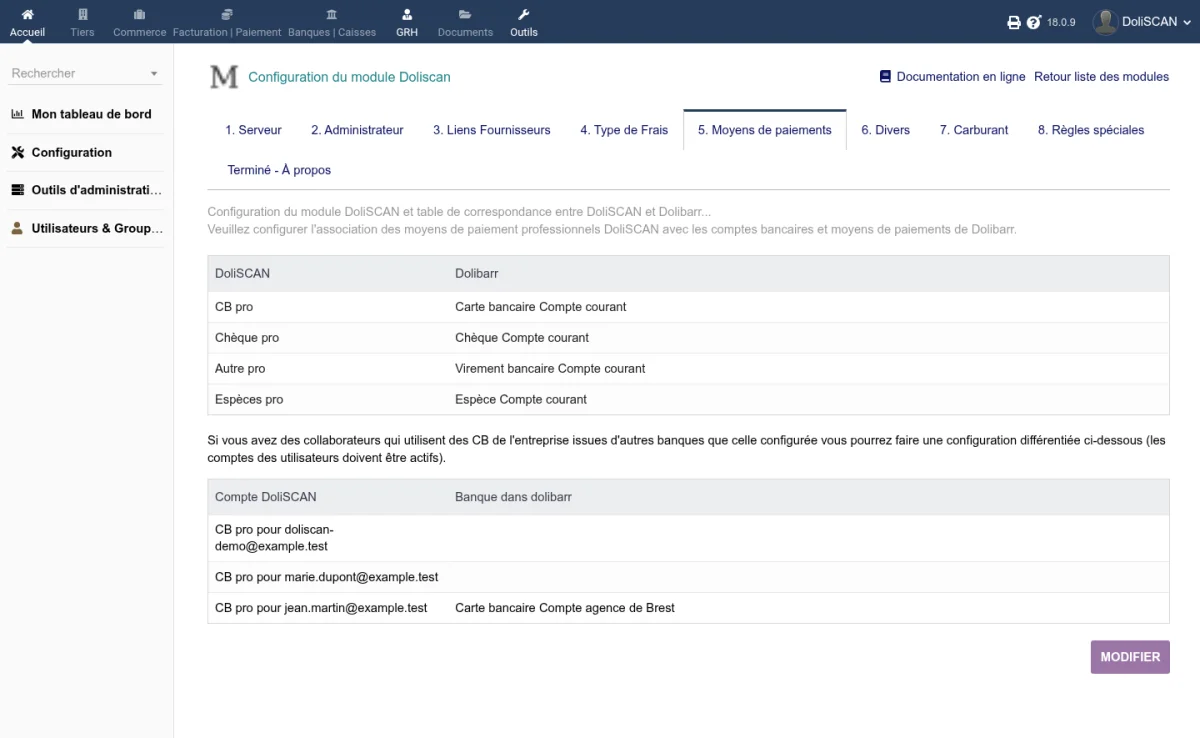Switch to the 2. Administrateur tab
The height and width of the screenshot is (738, 1200).
[357, 130]
